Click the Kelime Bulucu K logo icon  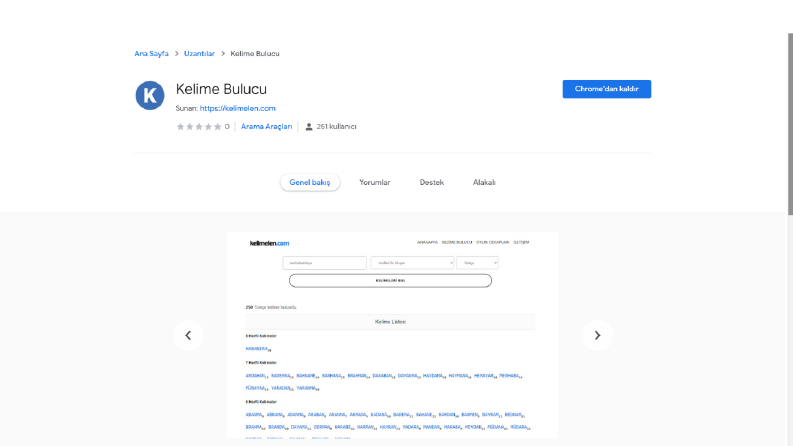(x=150, y=96)
